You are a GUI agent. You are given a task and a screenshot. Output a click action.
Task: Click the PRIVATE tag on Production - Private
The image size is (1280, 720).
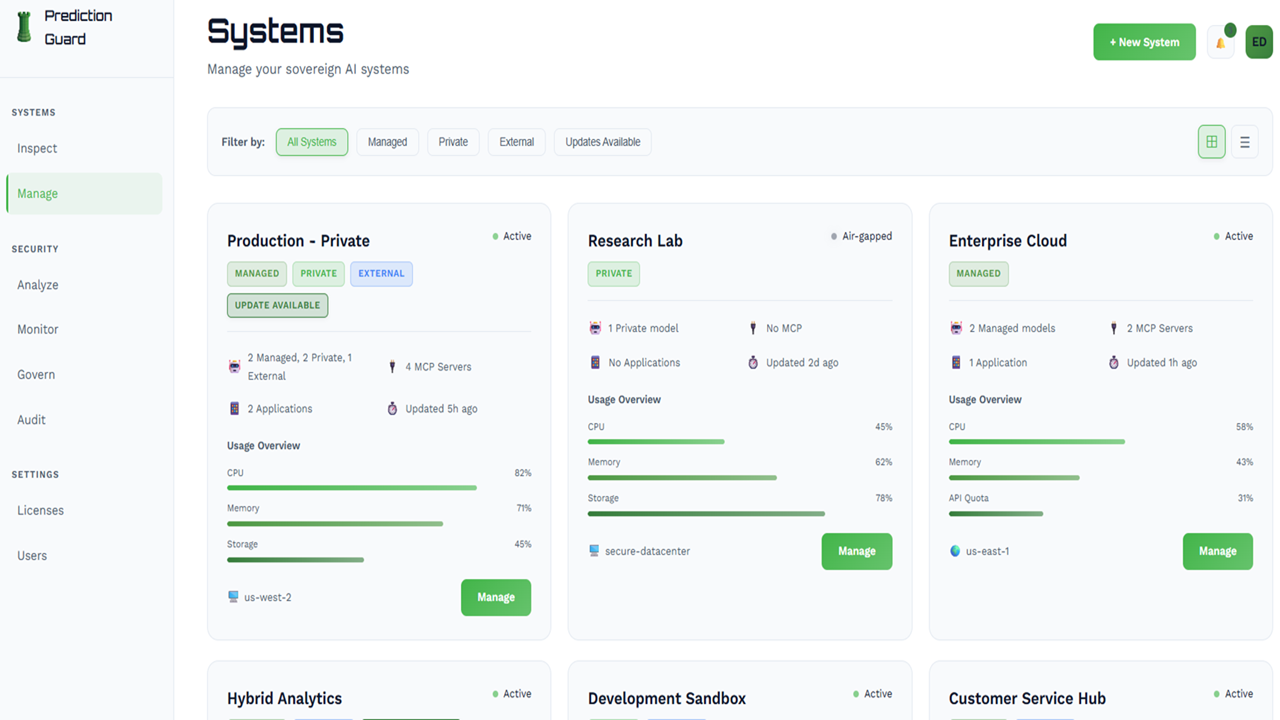pyautogui.click(x=319, y=273)
